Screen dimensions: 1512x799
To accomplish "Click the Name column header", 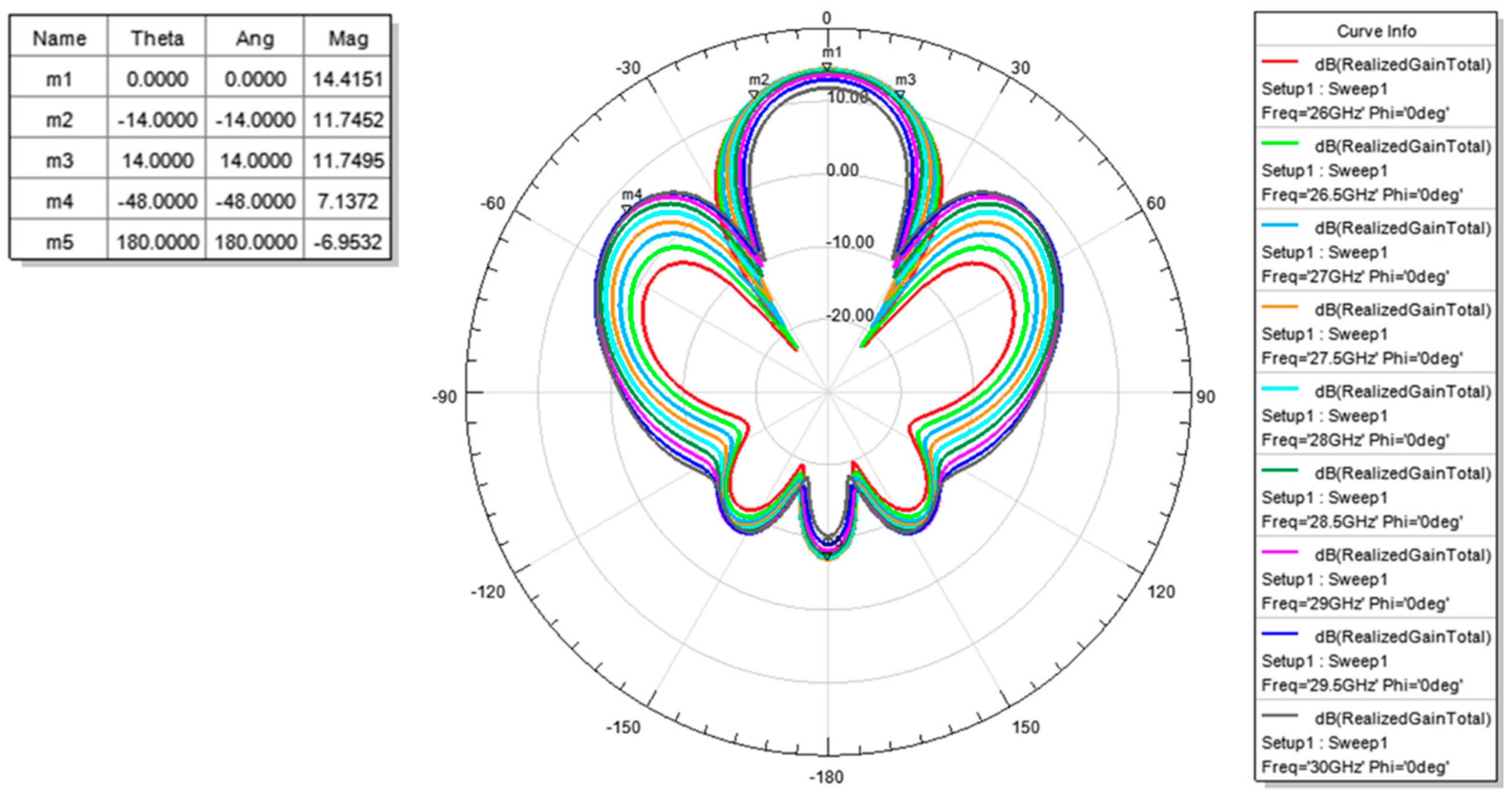I will click(59, 38).
